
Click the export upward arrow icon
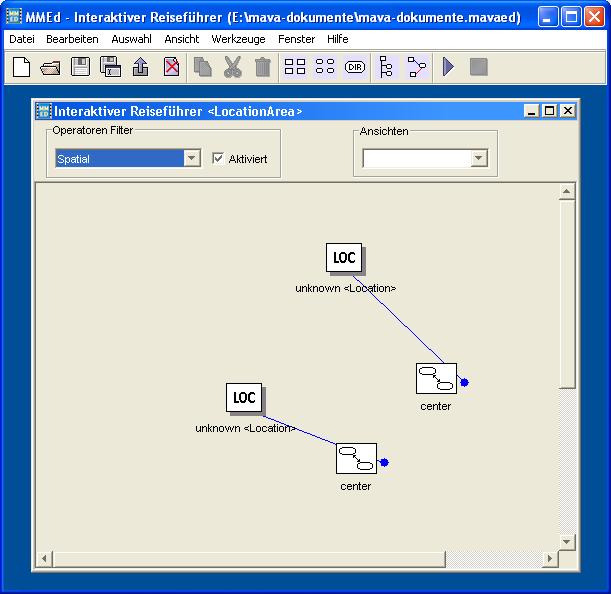141,67
